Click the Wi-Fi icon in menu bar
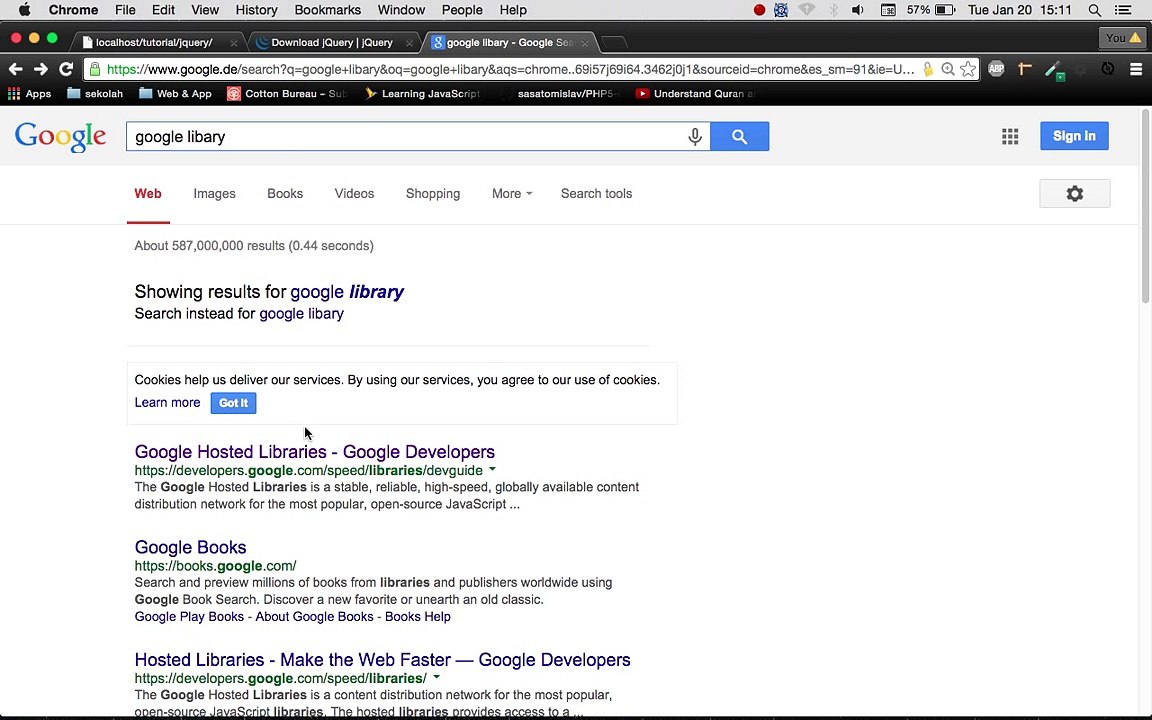Viewport: 1152px width, 720px height. tap(807, 10)
